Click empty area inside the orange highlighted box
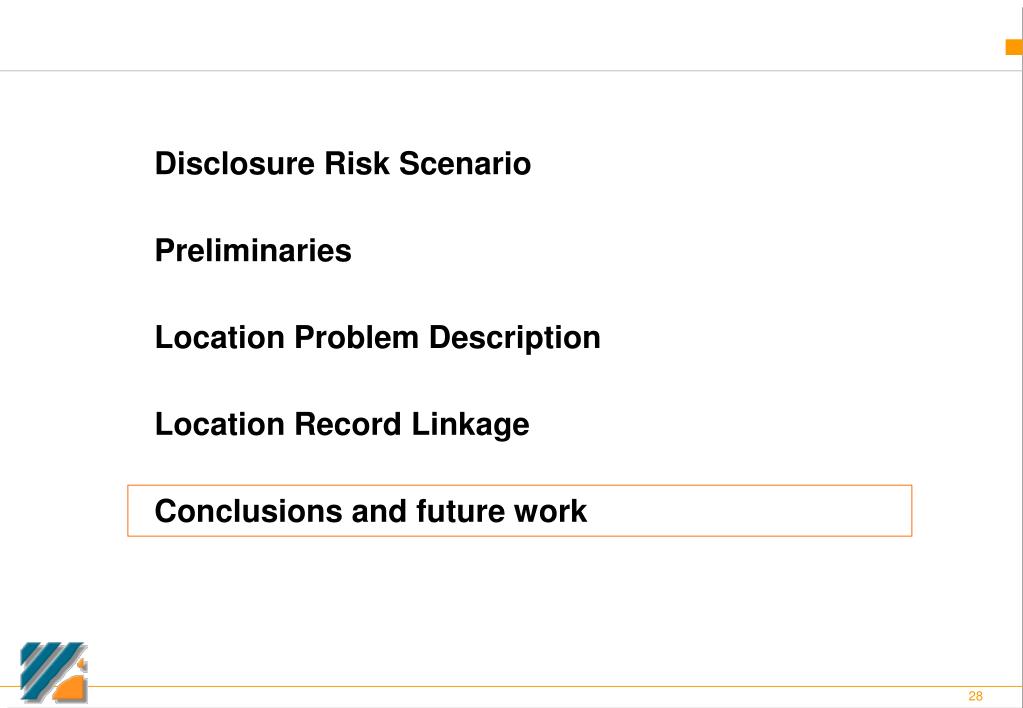This screenshot has height=708, width=1023. click(x=750, y=511)
